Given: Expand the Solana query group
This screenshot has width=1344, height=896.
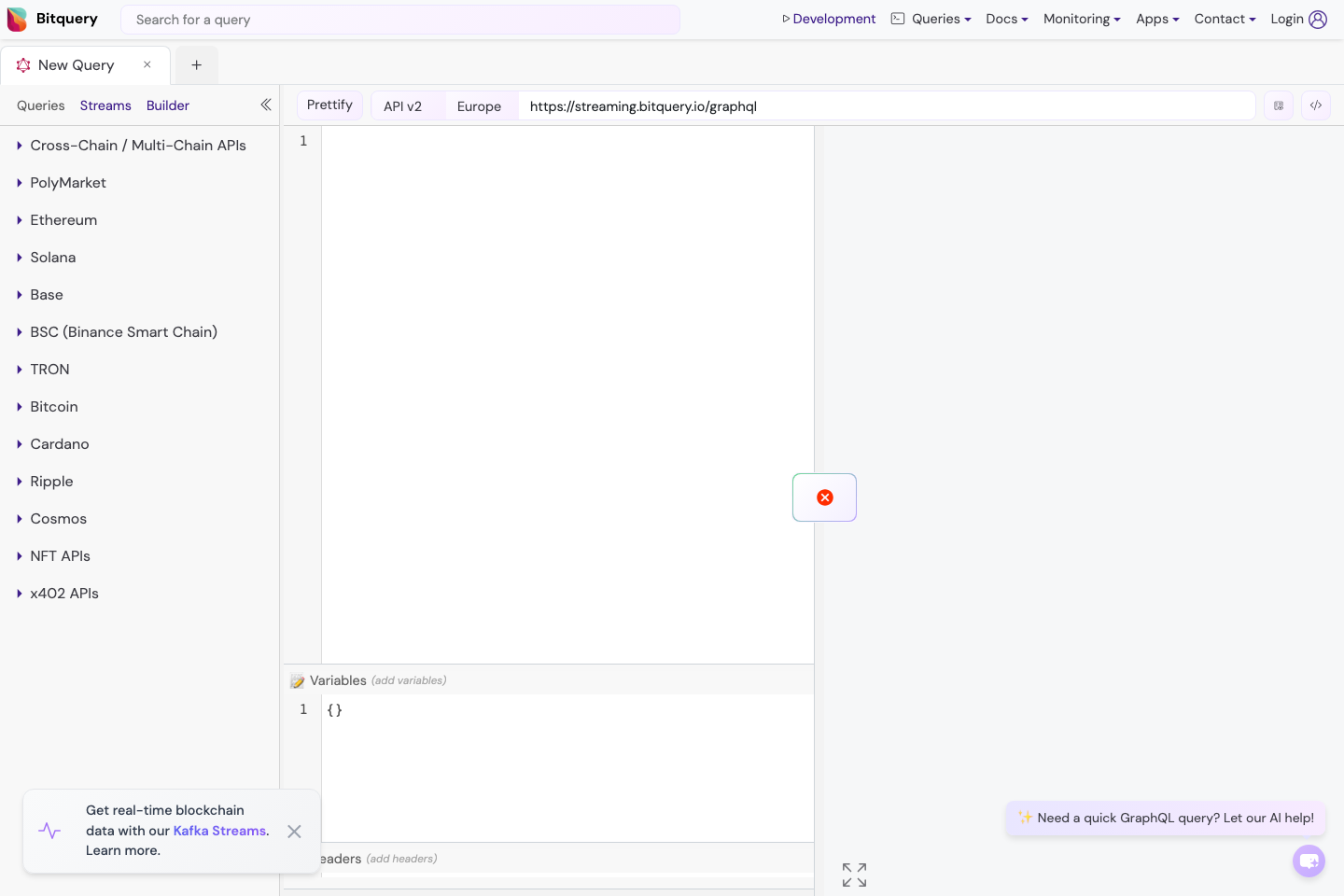Looking at the screenshot, I should 53,258.
